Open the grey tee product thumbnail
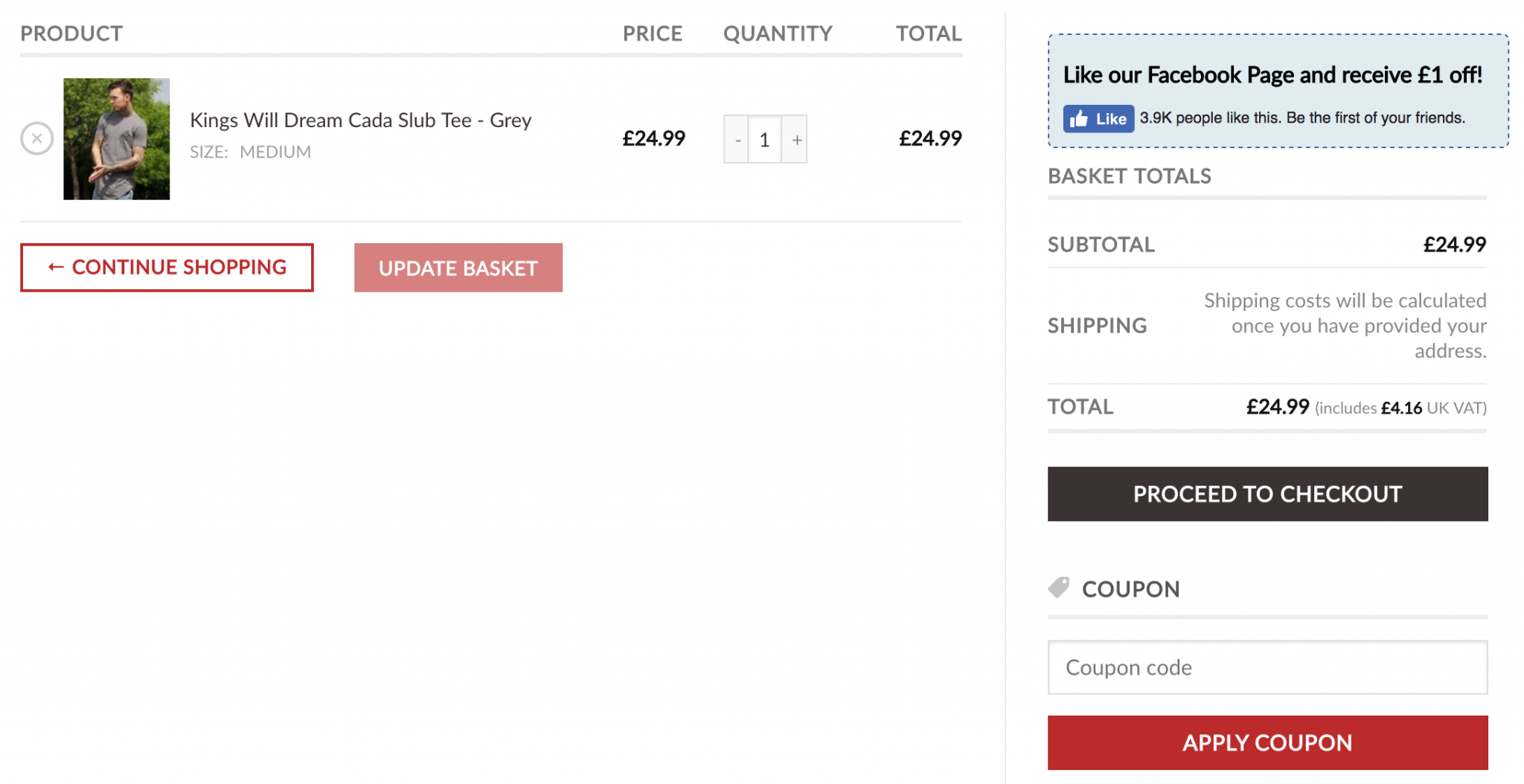 point(116,139)
